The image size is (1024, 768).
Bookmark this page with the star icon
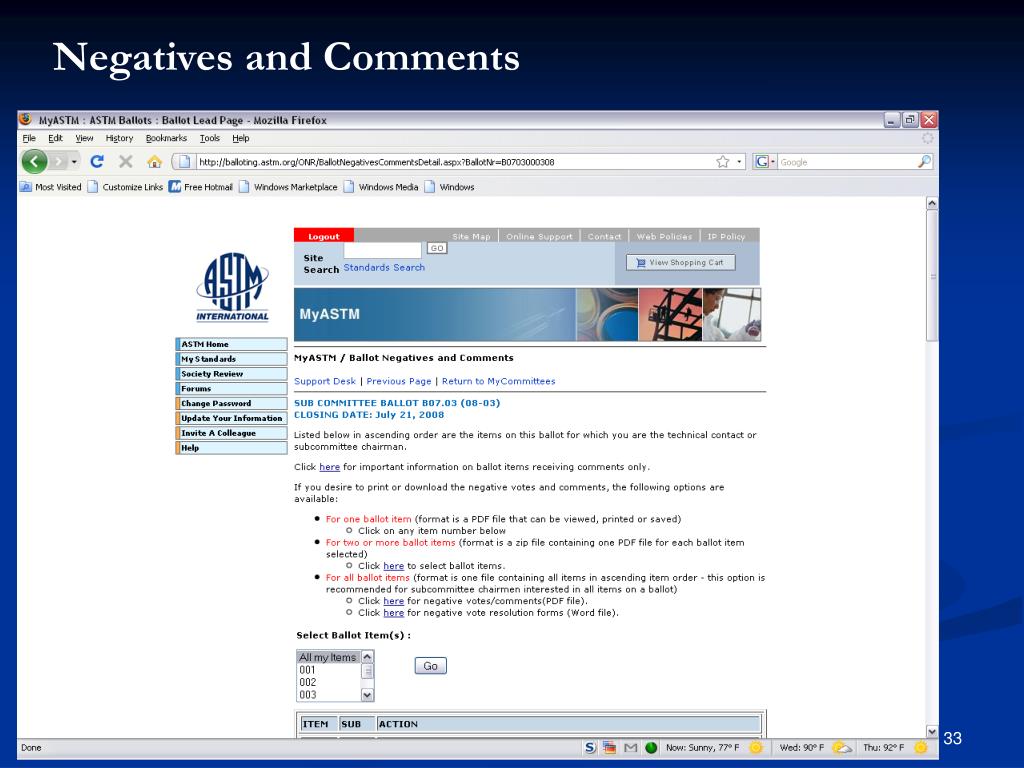722,161
